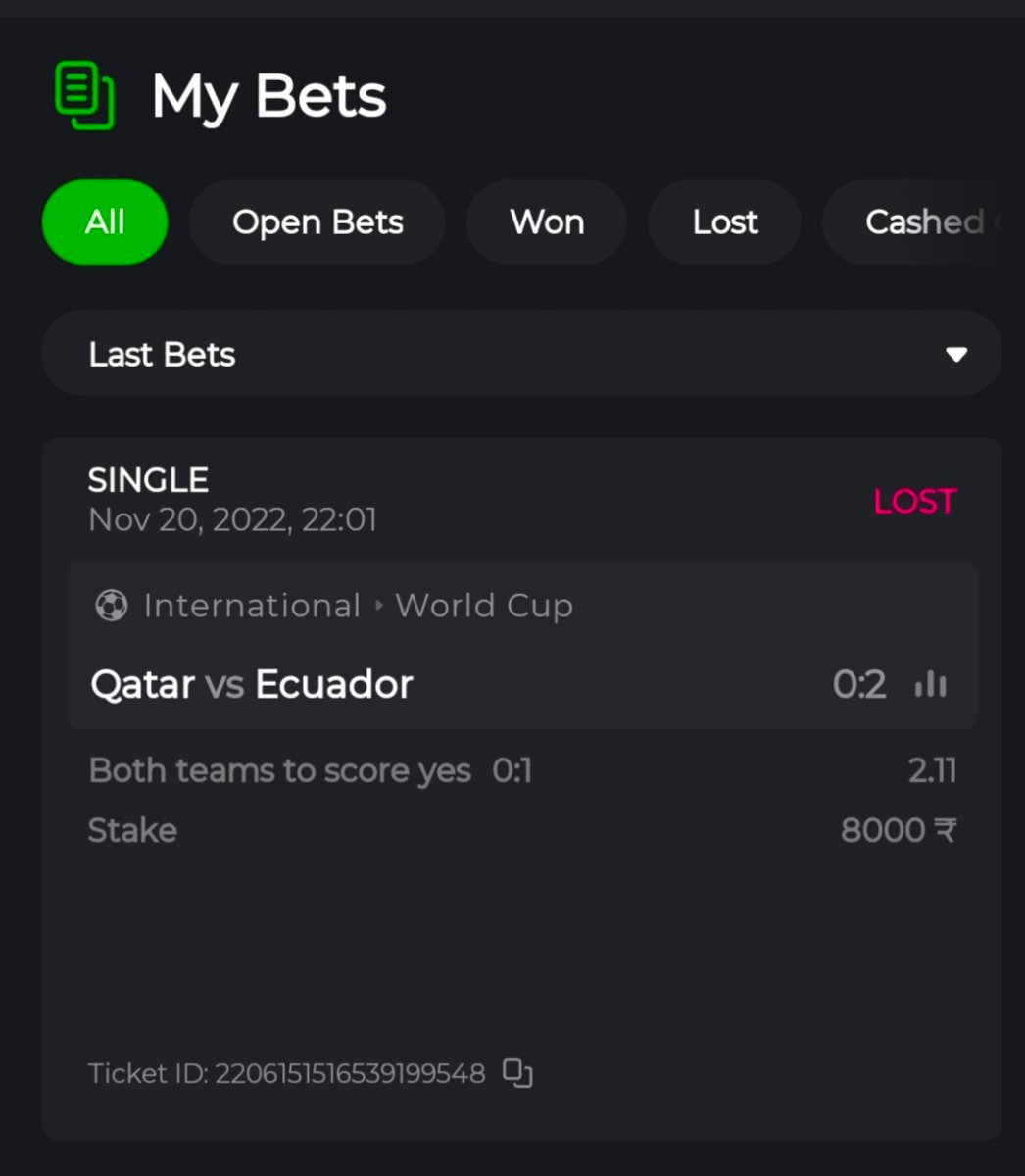
Task: Click the 0:2 final score
Action: pos(859,684)
